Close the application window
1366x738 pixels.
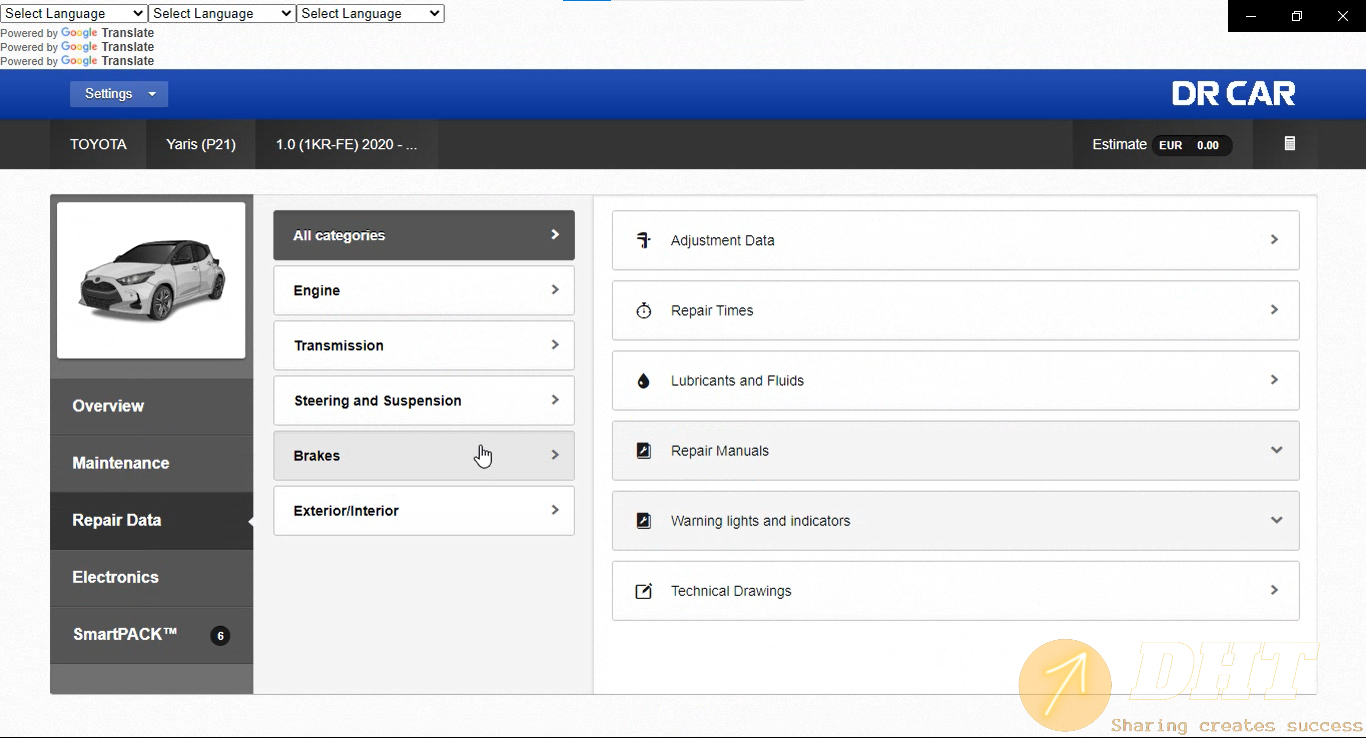point(1343,16)
